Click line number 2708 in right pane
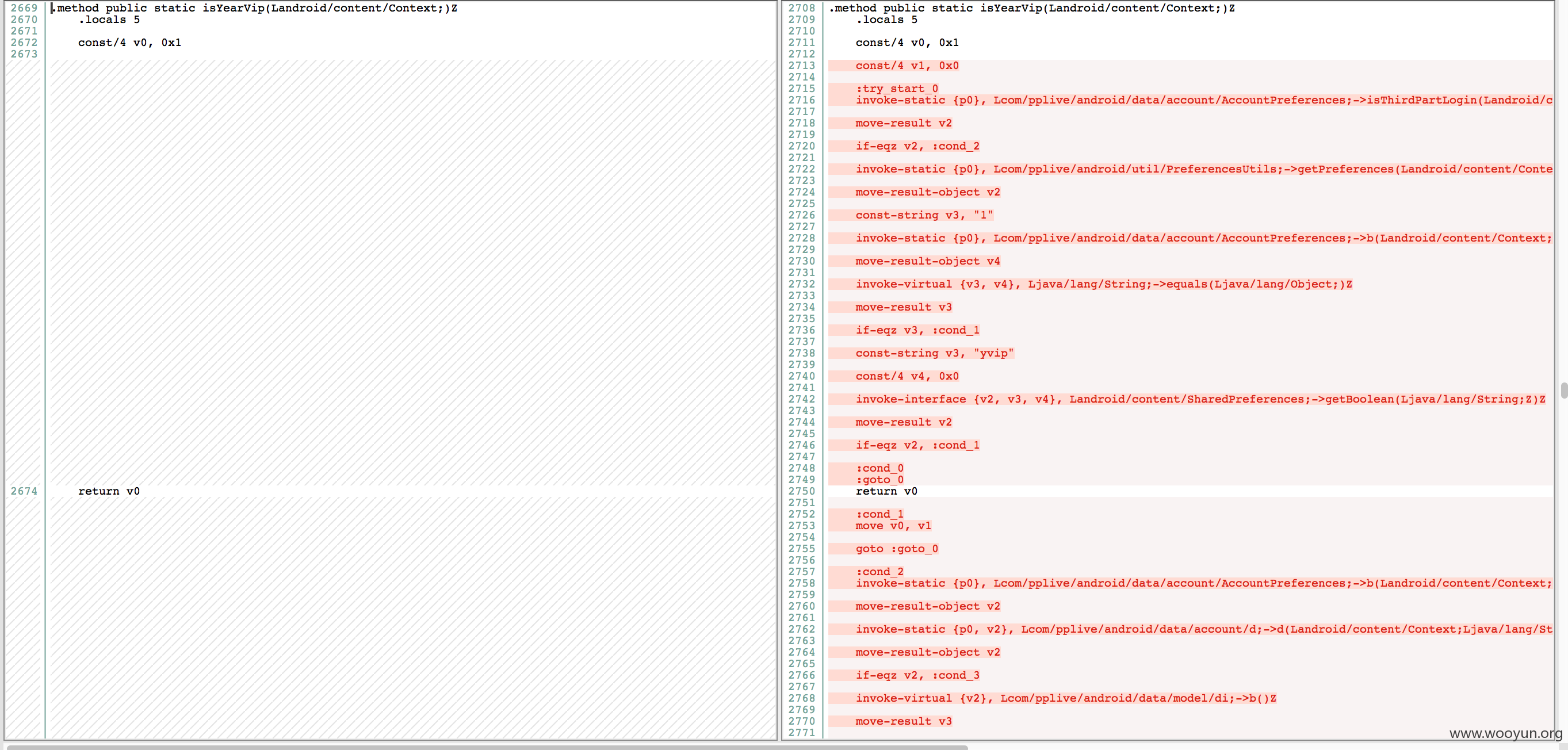The width and height of the screenshot is (1568, 750). click(x=801, y=8)
